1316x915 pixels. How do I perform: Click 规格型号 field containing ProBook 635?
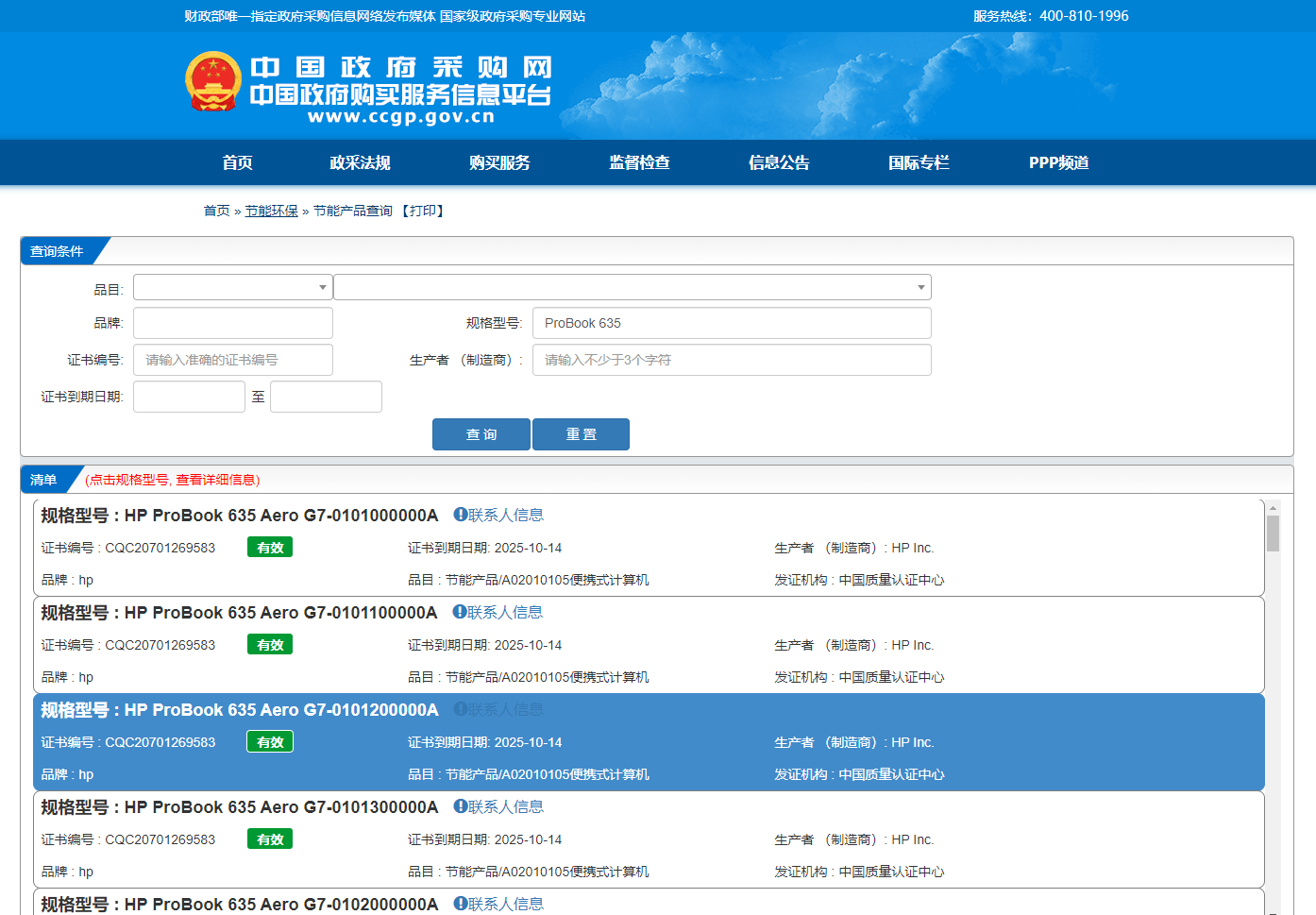point(732,323)
